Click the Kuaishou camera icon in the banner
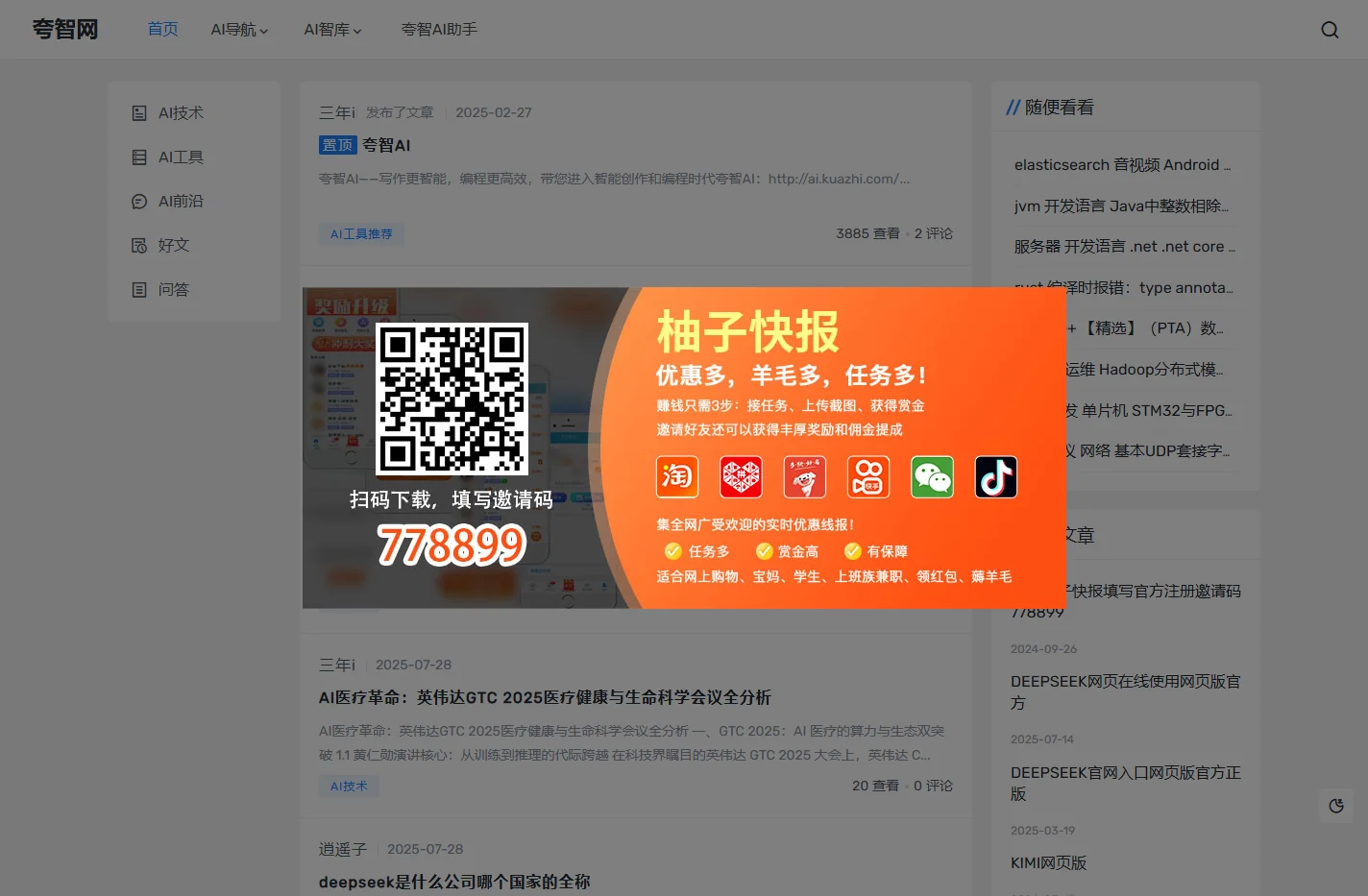The width and height of the screenshot is (1368, 896). point(868,476)
